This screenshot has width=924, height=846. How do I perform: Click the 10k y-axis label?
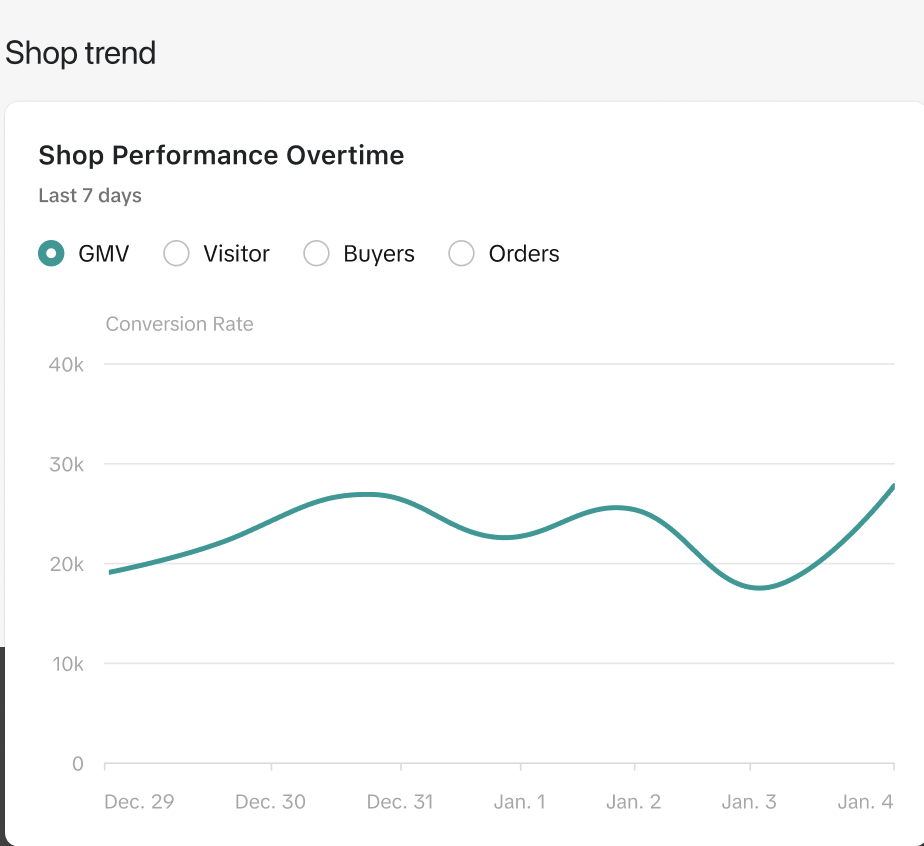(x=68, y=664)
